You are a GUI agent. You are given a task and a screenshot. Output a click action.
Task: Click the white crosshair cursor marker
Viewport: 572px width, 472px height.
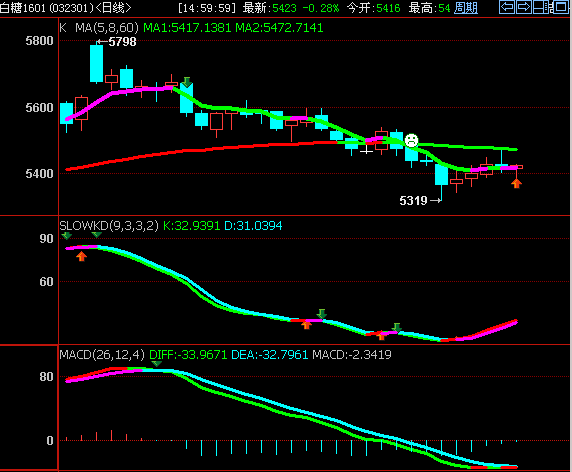click(x=366, y=150)
